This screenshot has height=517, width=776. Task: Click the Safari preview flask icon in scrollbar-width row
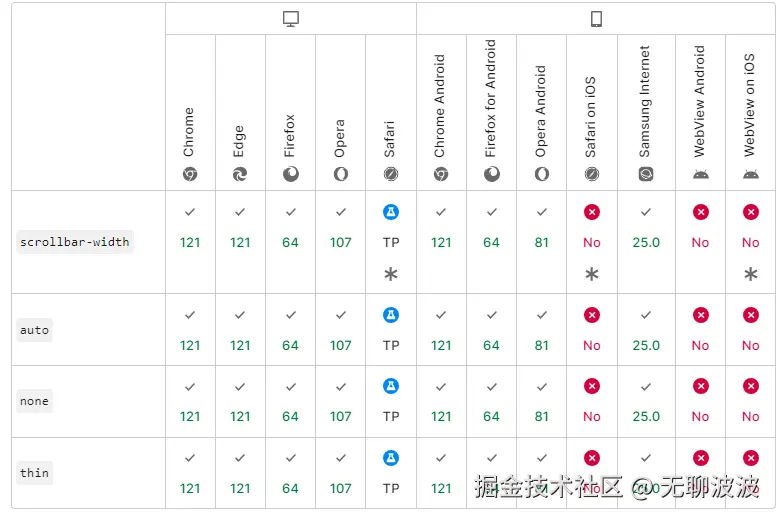point(391,212)
